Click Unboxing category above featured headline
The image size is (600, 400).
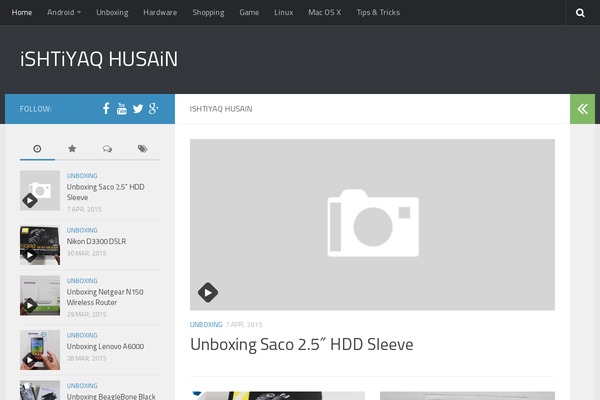click(206, 325)
